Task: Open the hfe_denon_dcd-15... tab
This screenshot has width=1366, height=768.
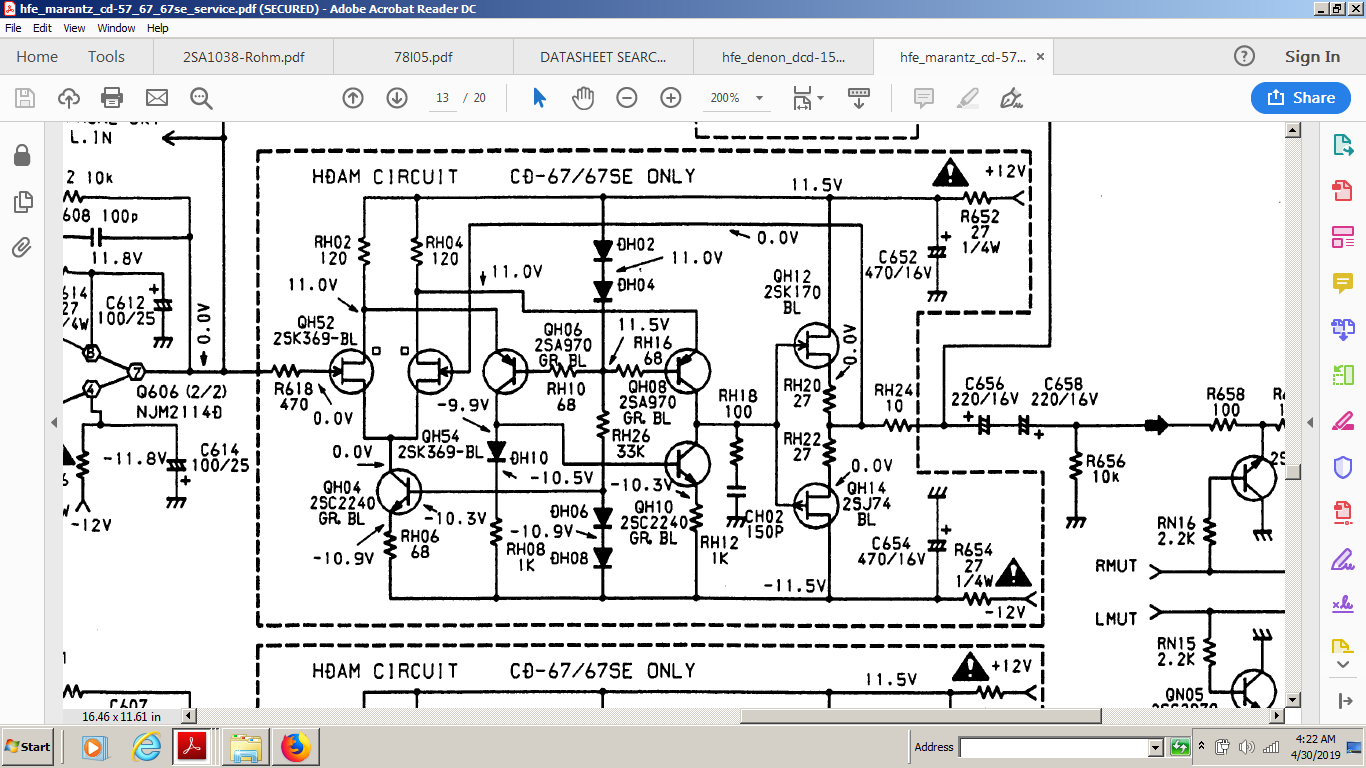Action: (x=783, y=57)
